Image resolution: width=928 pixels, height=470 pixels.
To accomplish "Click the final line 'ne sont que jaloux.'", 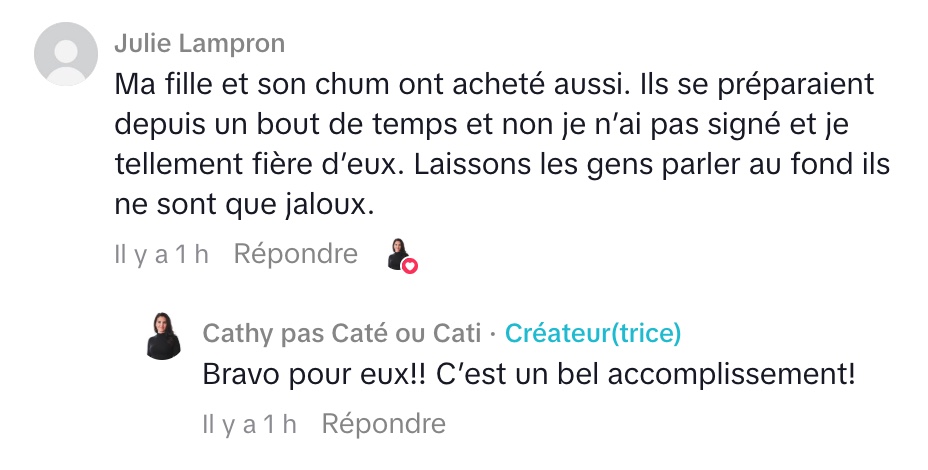I will coord(243,204).
